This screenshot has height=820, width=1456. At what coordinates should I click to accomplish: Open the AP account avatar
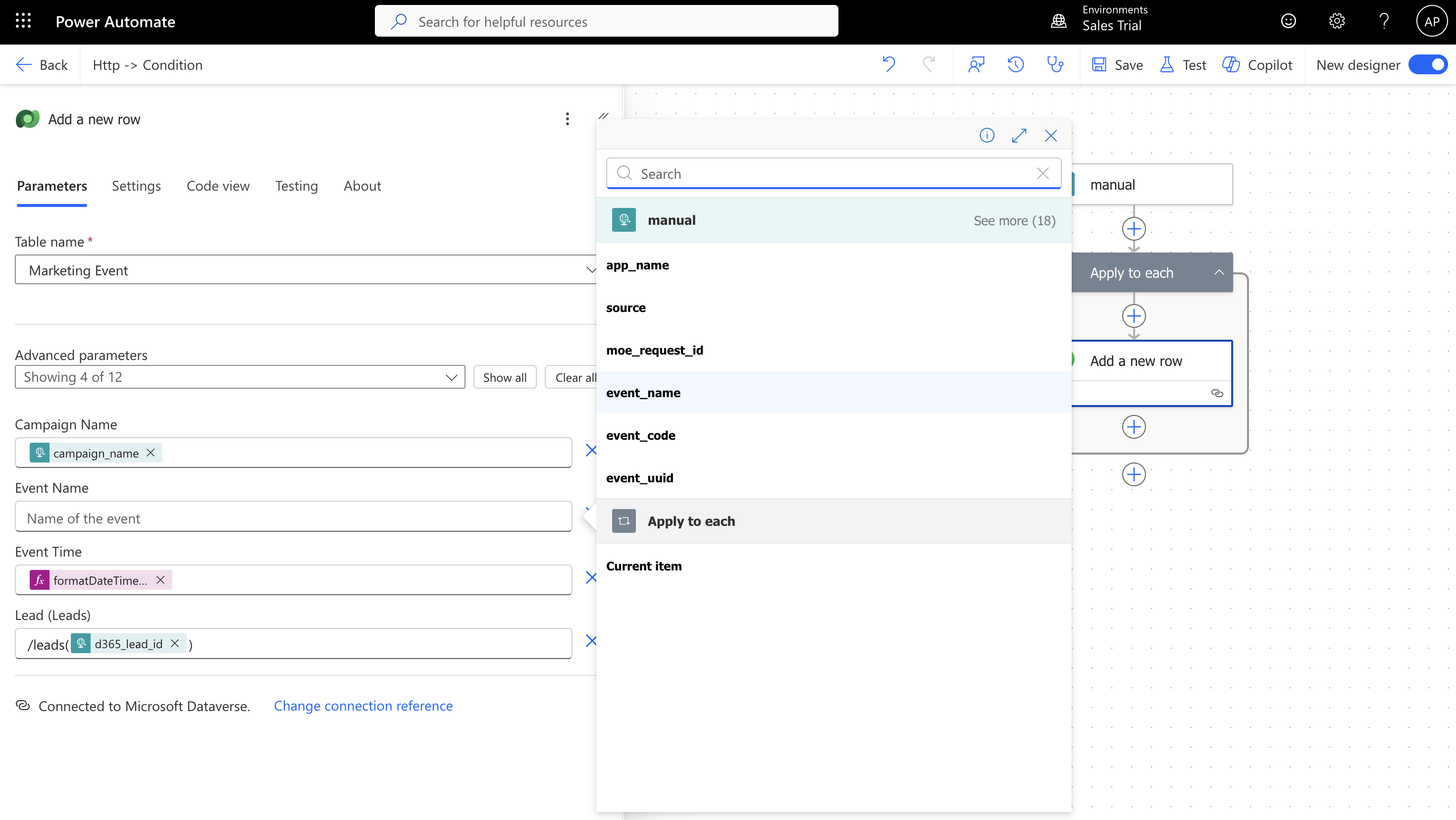[x=1431, y=21]
